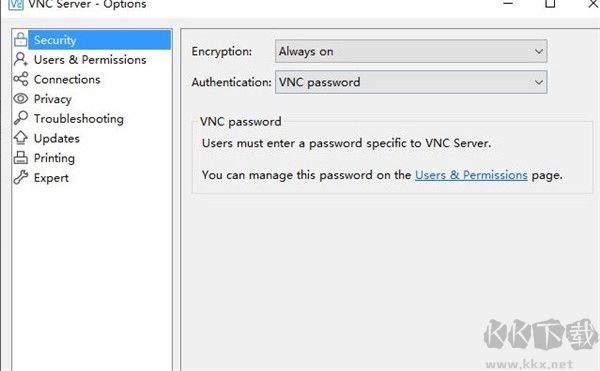Open the Authentication dropdown

(411, 82)
